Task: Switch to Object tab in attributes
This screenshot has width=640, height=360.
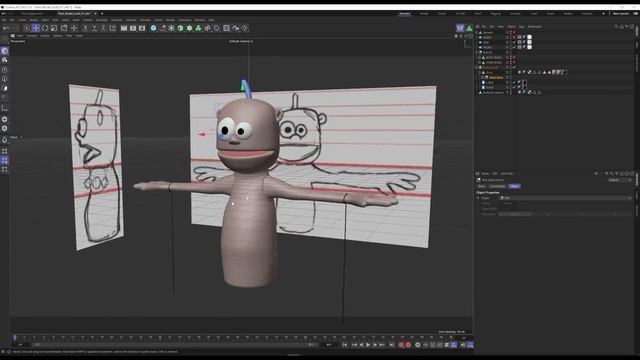Action: (514, 186)
